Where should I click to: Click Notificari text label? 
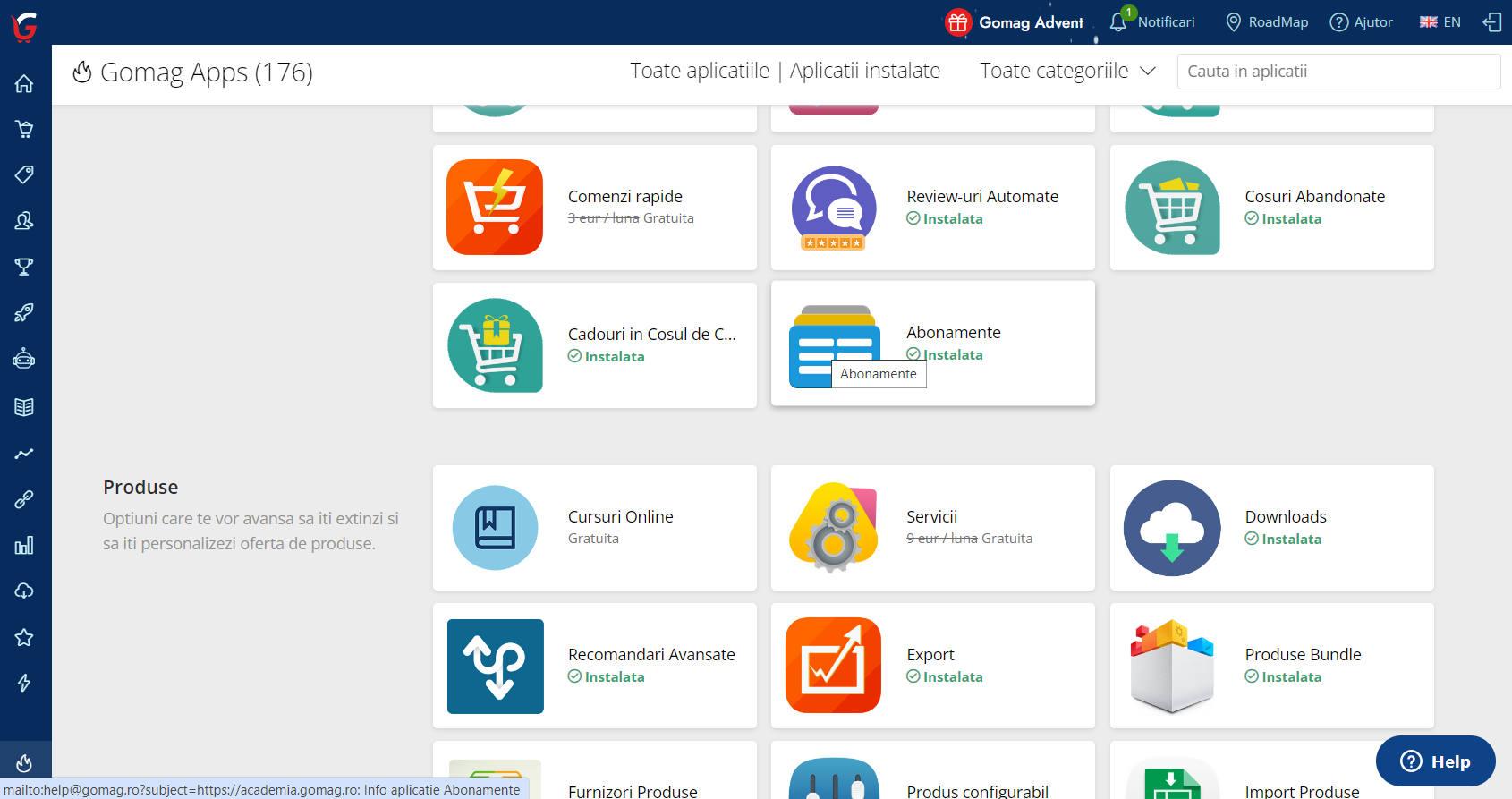click(x=1166, y=22)
